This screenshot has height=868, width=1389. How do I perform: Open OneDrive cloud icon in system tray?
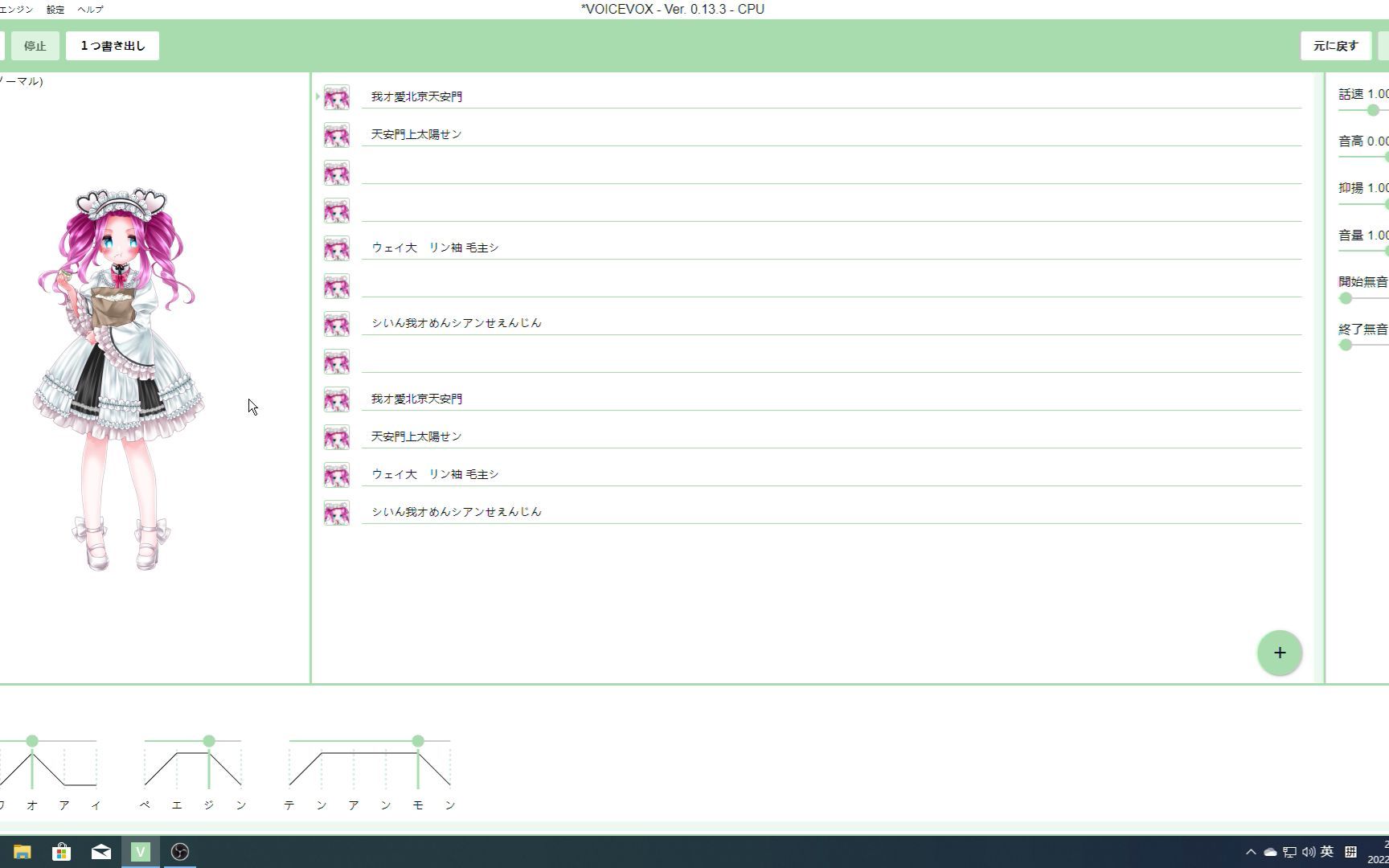(1270, 852)
